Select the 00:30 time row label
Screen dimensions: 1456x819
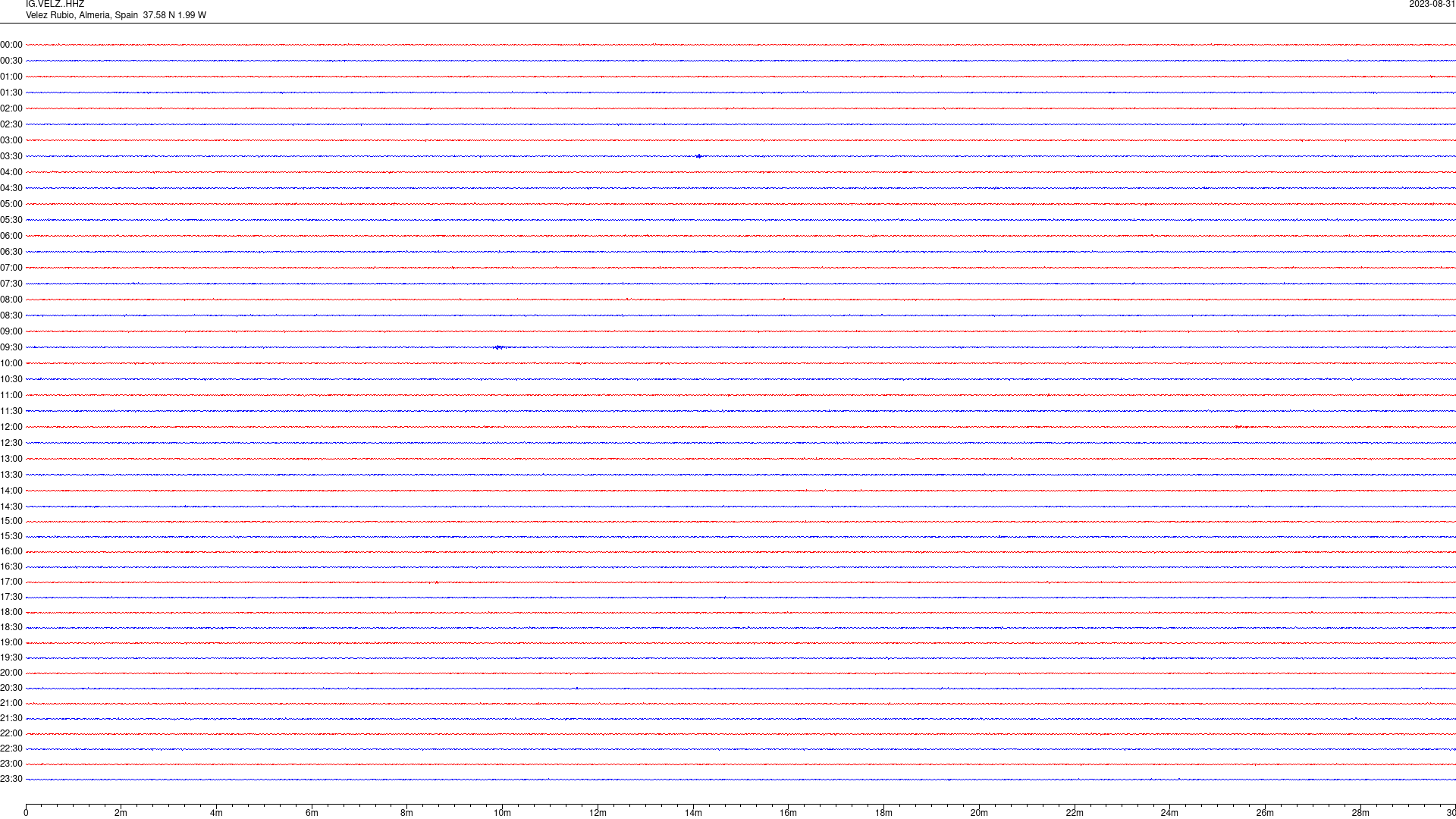tap(11, 61)
